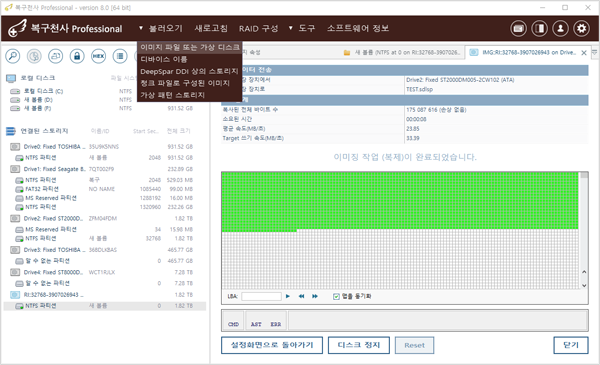This screenshot has width=600, height=365.
Task: Click the lock icon in toolbar
Action: pos(77,56)
